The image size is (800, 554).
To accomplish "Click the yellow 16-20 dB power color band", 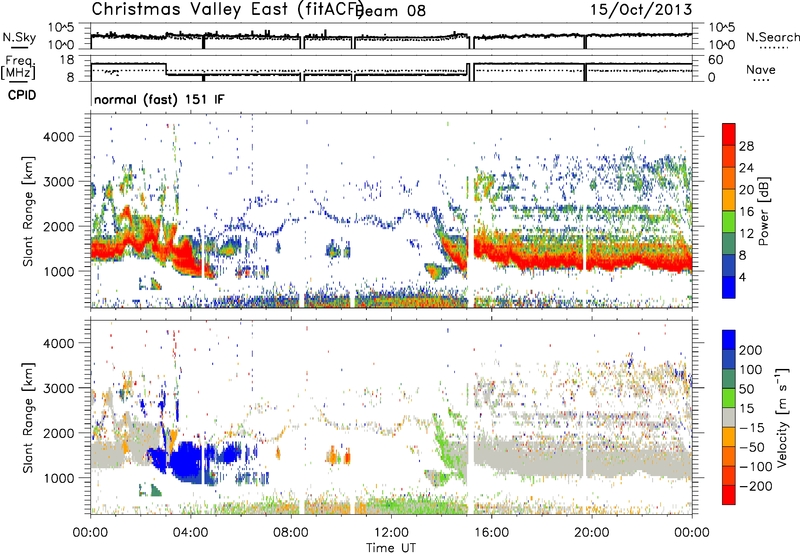I will pyautogui.click(x=729, y=199).
